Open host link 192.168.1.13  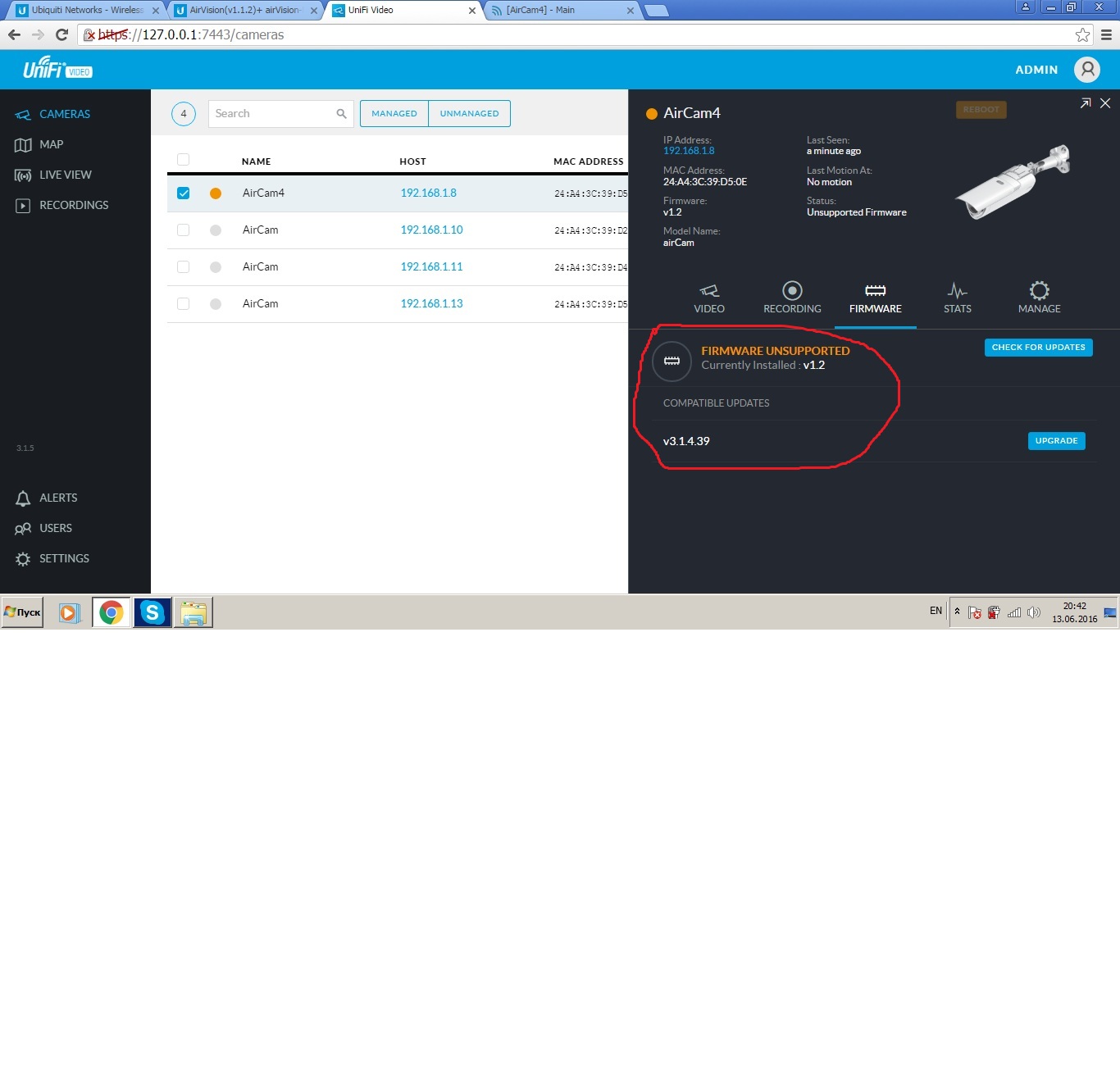[431, 303]
